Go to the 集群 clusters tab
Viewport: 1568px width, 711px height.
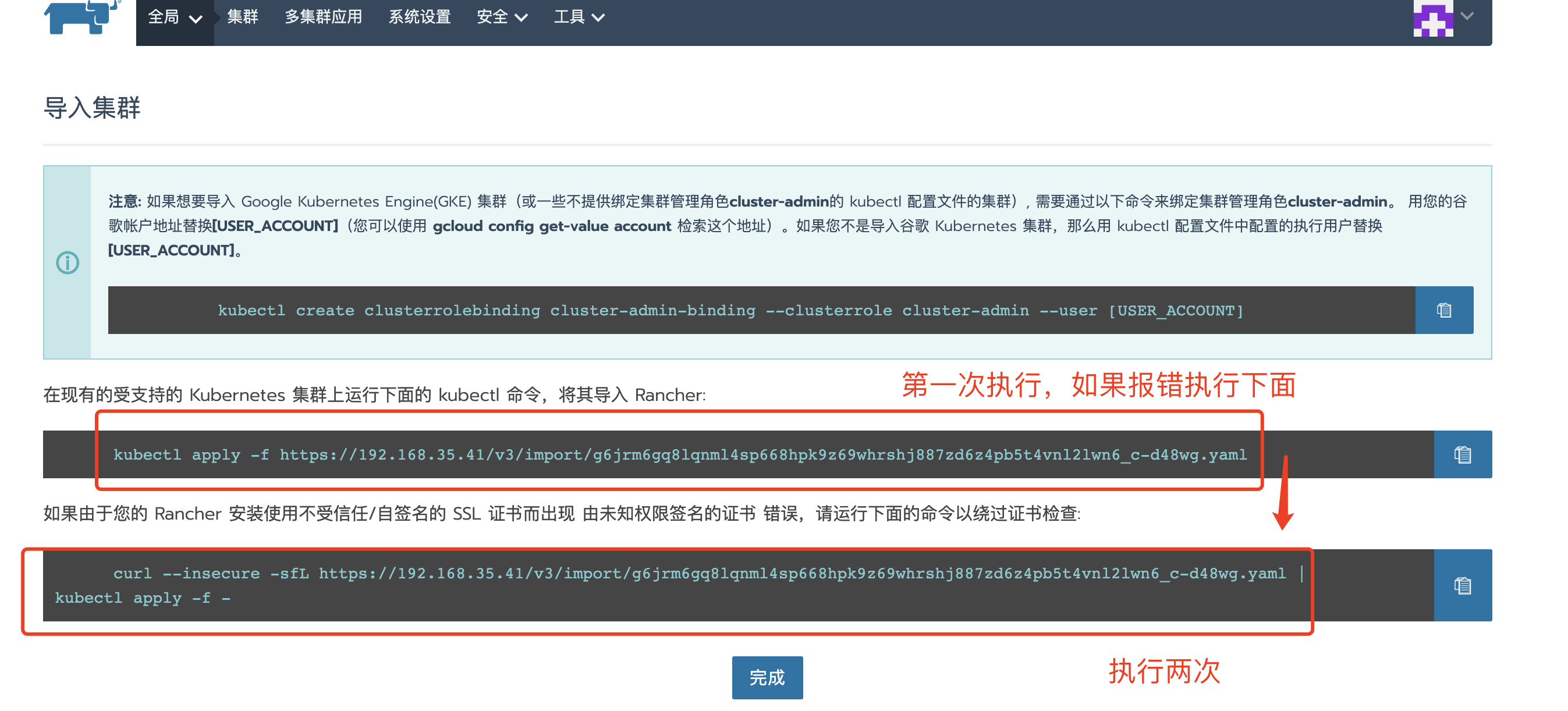coord(242,17)
